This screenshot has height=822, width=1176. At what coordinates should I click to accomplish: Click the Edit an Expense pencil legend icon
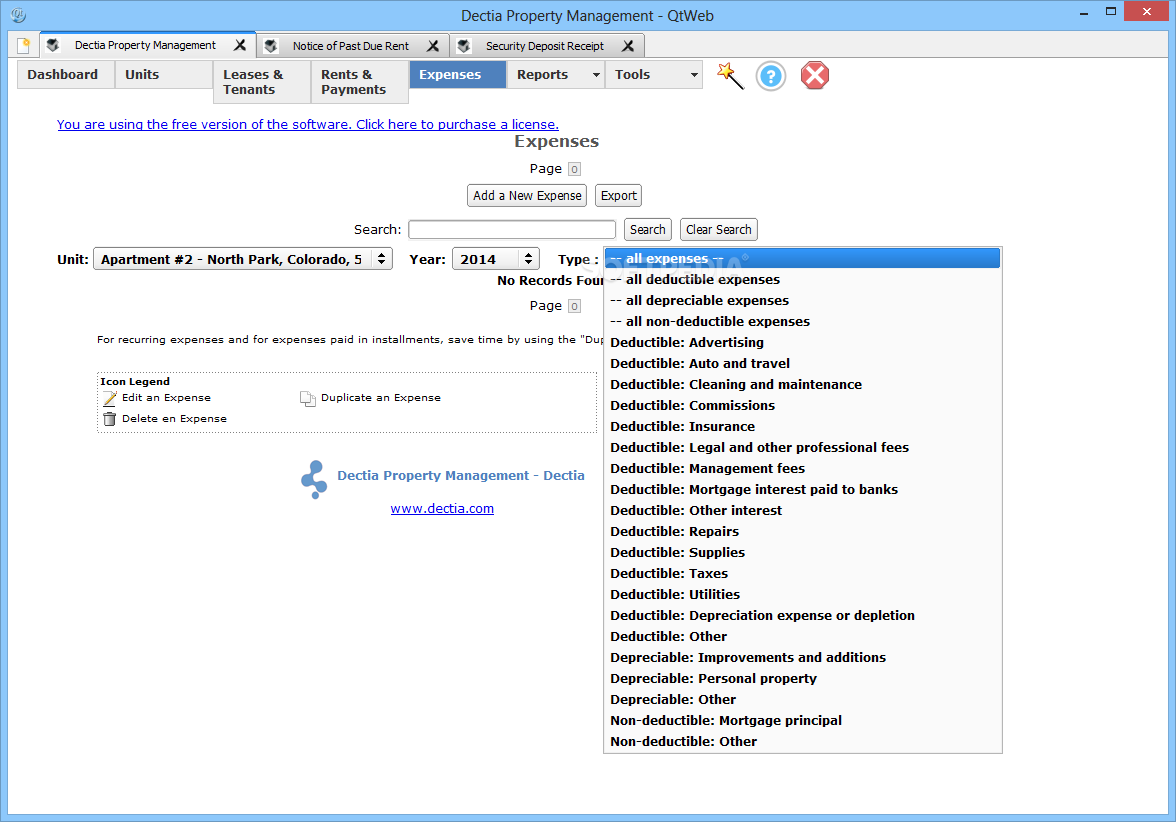coord(110,398)
